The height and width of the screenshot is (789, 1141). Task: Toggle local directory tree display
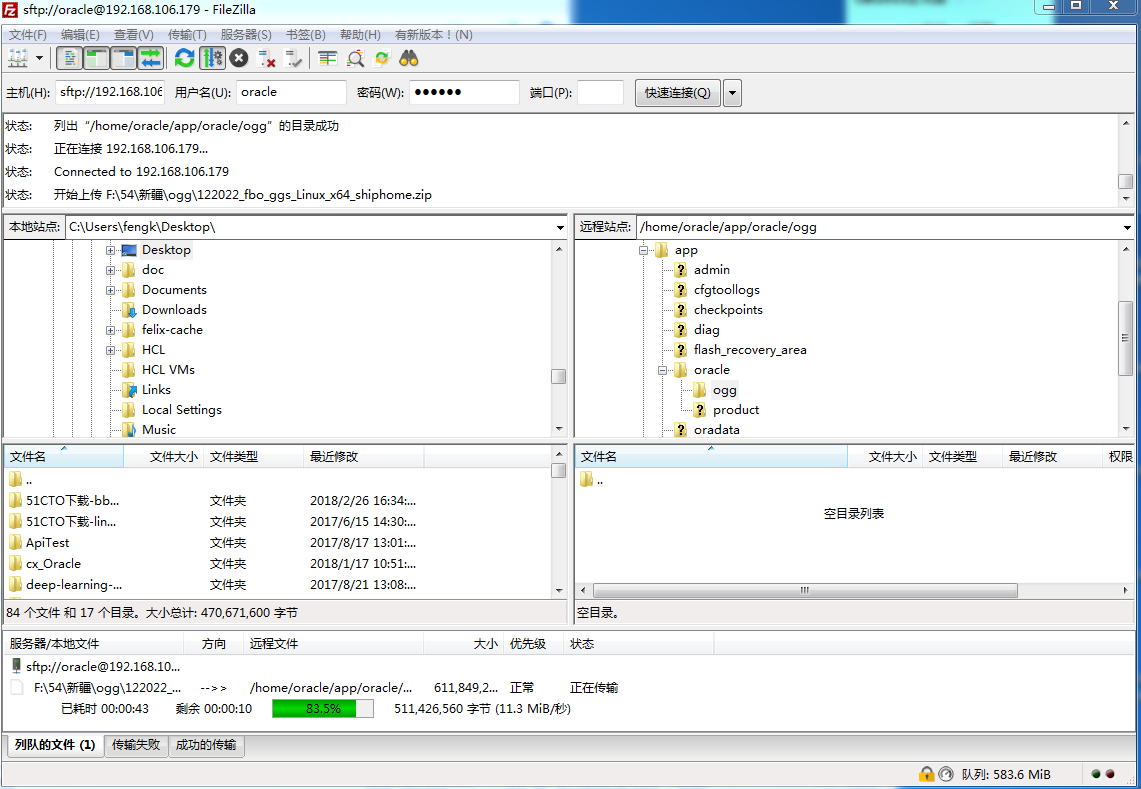point(96,58)
